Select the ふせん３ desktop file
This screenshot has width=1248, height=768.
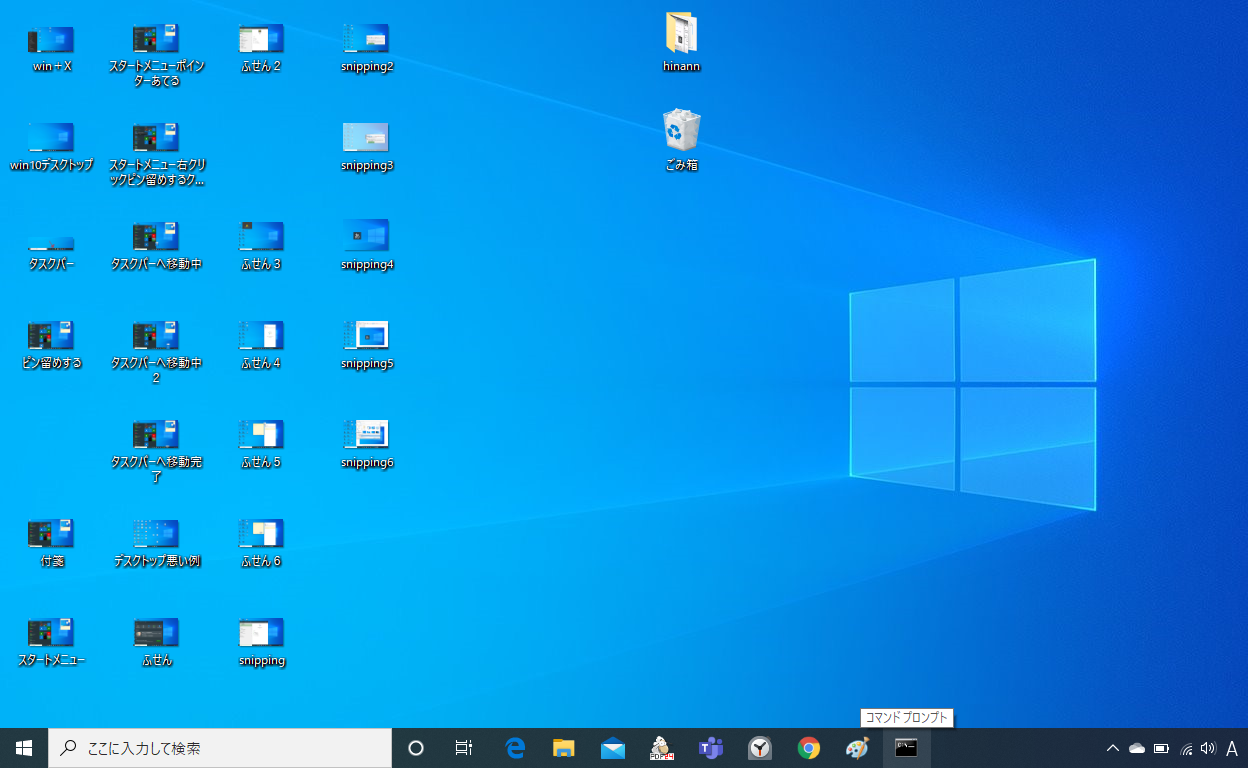(261, 247)
